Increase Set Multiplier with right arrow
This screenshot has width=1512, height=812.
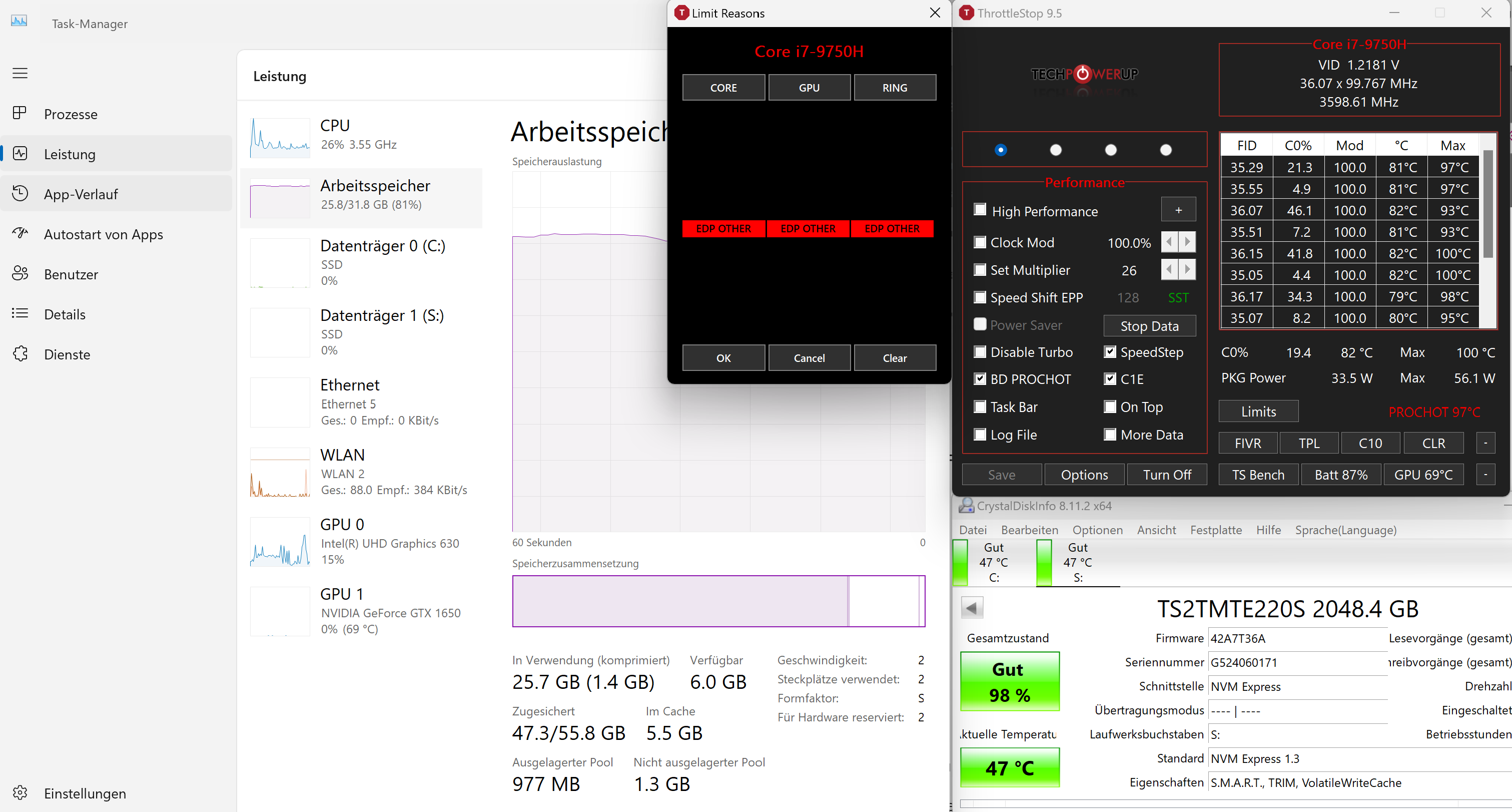coord(1187,269)
